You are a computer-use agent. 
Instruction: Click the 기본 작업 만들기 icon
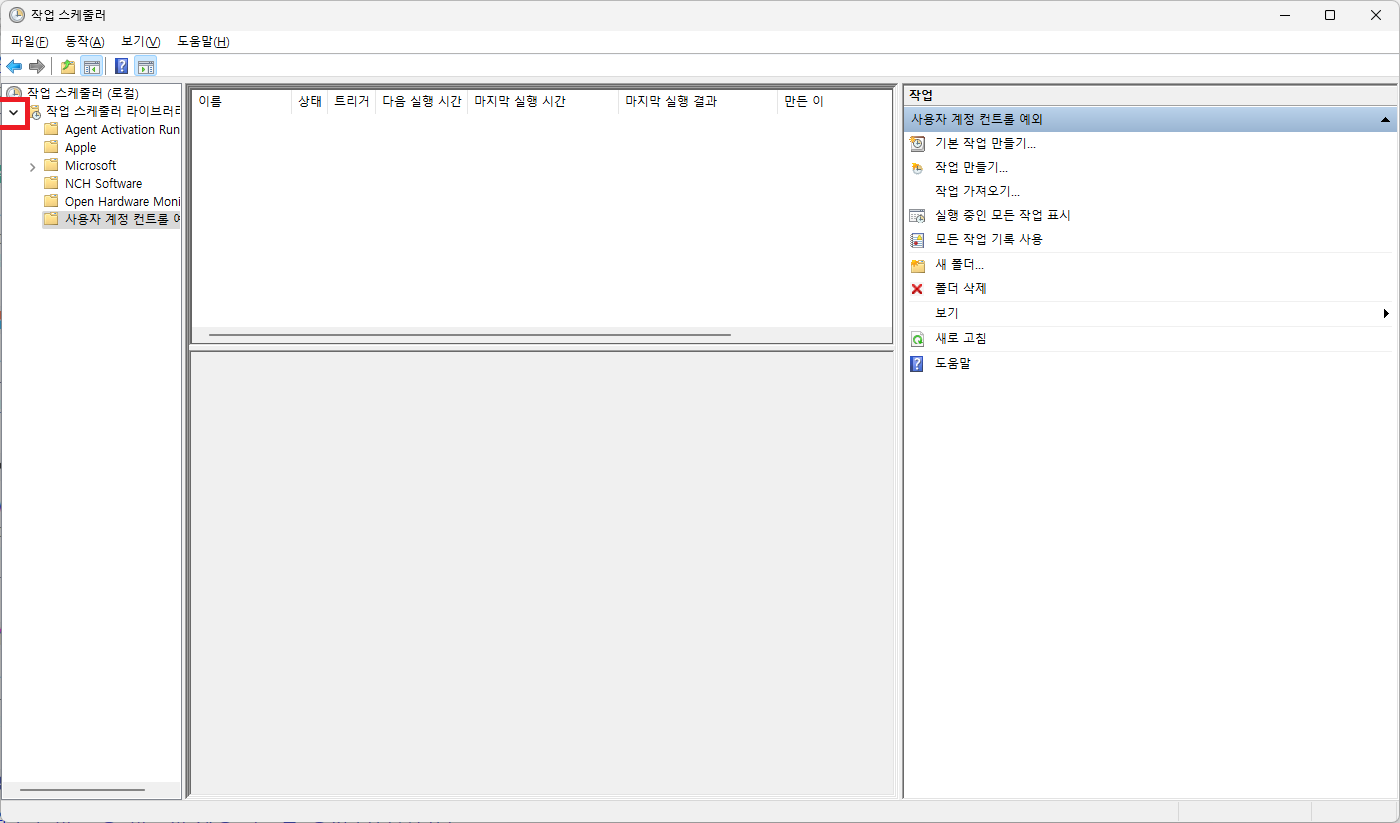[x=917, y=144]
